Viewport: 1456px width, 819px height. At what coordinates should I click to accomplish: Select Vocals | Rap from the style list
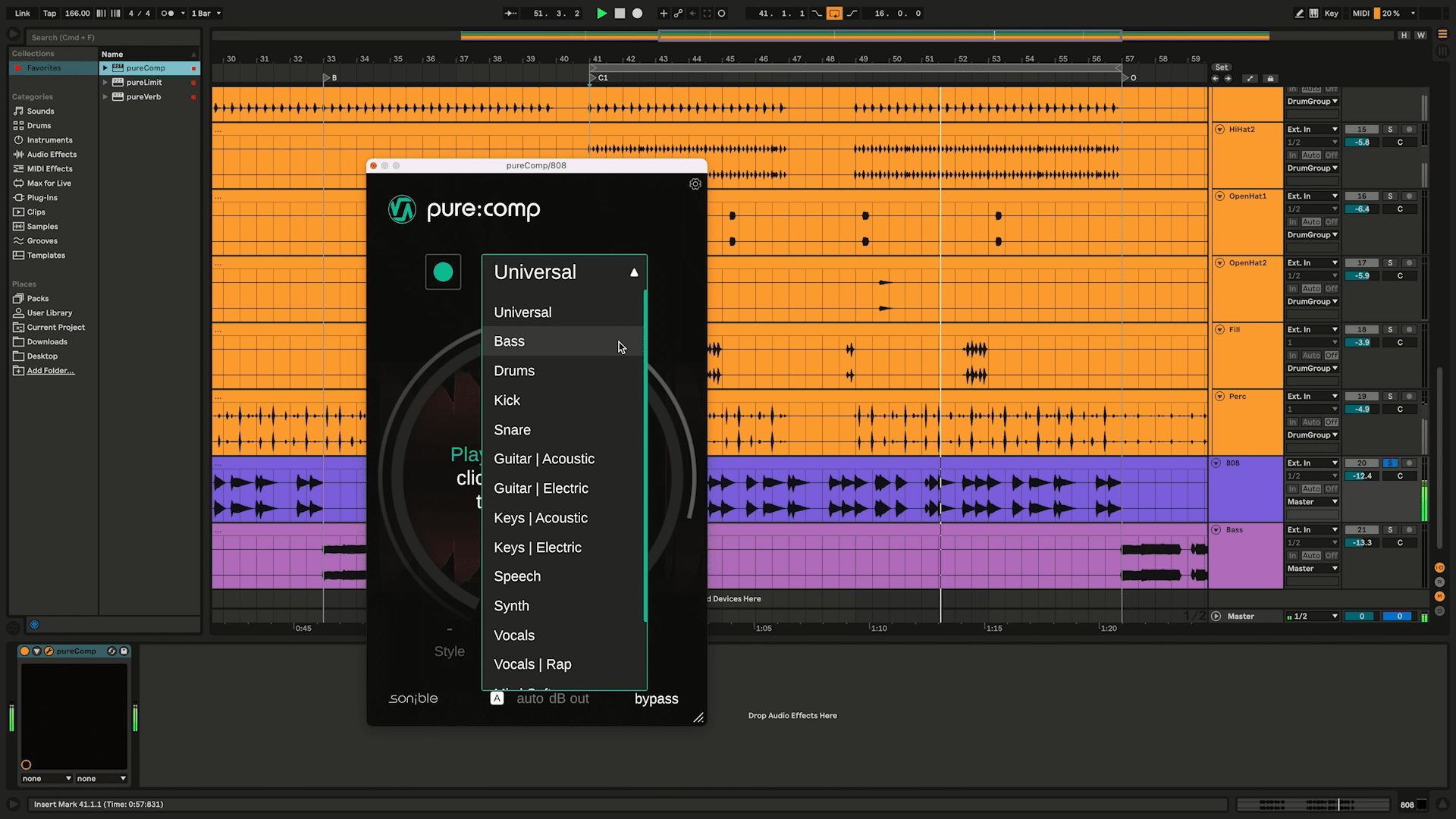(532, 664)
